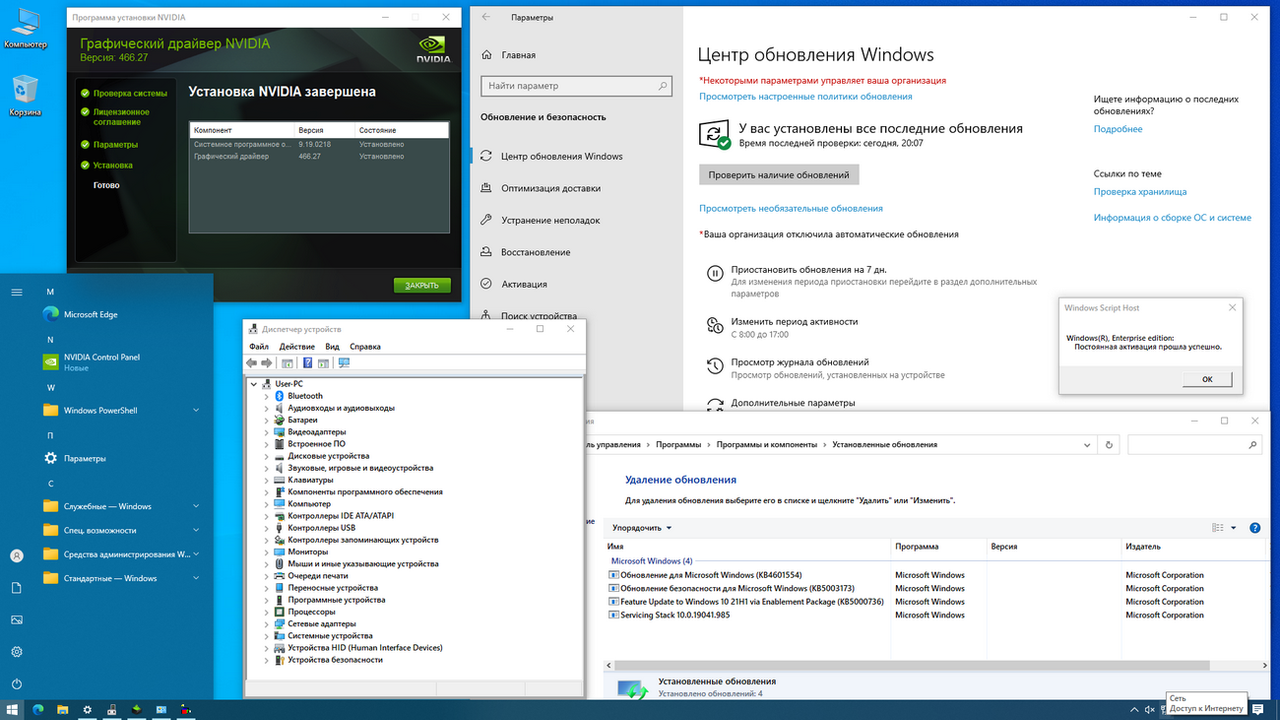Open File Explorer from the taskbar
This screenshot has height=720, width=1280.
tap(63, 709)
